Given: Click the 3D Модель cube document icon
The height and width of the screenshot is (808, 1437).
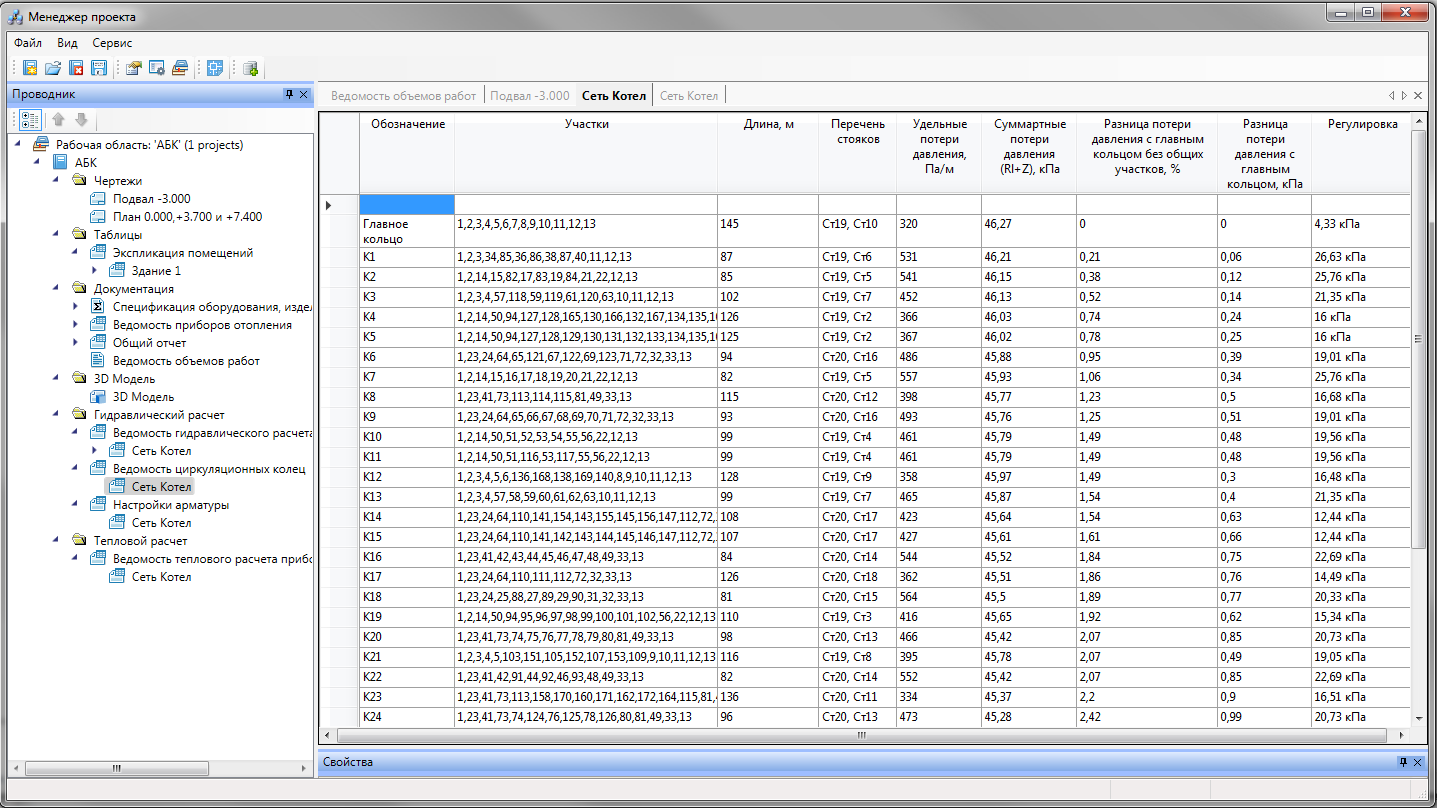Looking at the screenshot, I should point(98,397).
